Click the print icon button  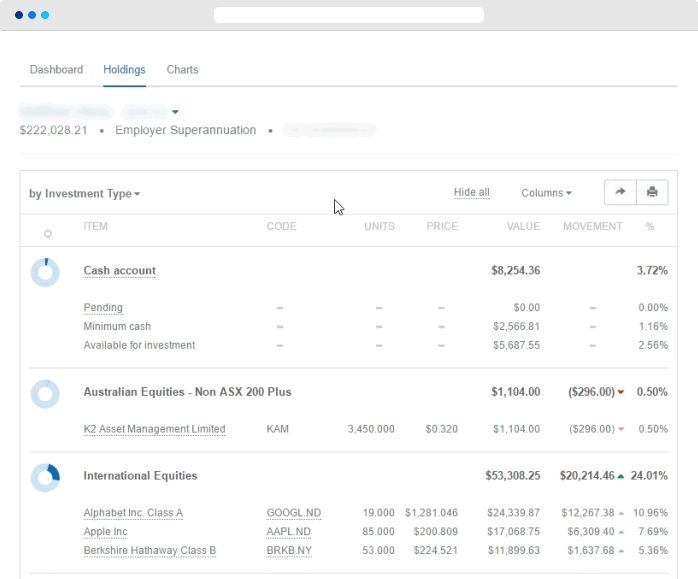[652, 193]
